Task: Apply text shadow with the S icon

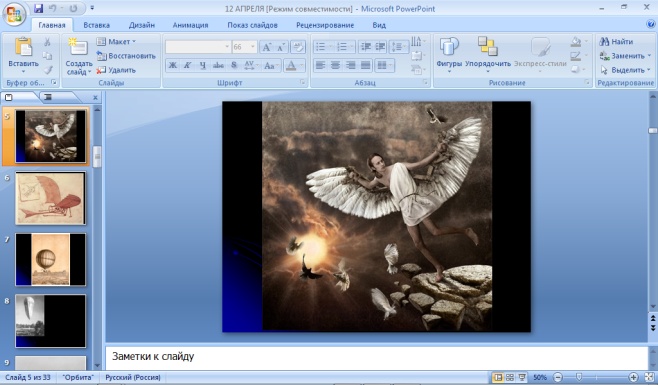Action: pyautogui.click(x=234, y=65)
